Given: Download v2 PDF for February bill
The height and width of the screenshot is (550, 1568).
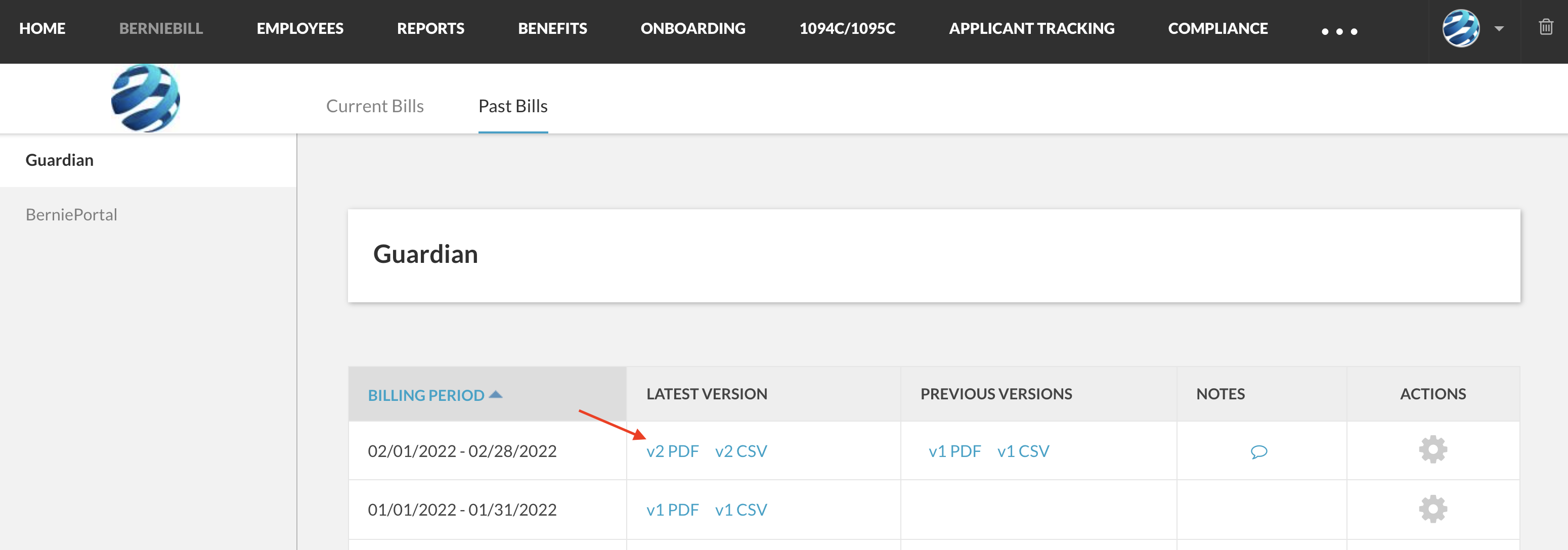Looking at the screenshot, I should [x=672, y=451].
